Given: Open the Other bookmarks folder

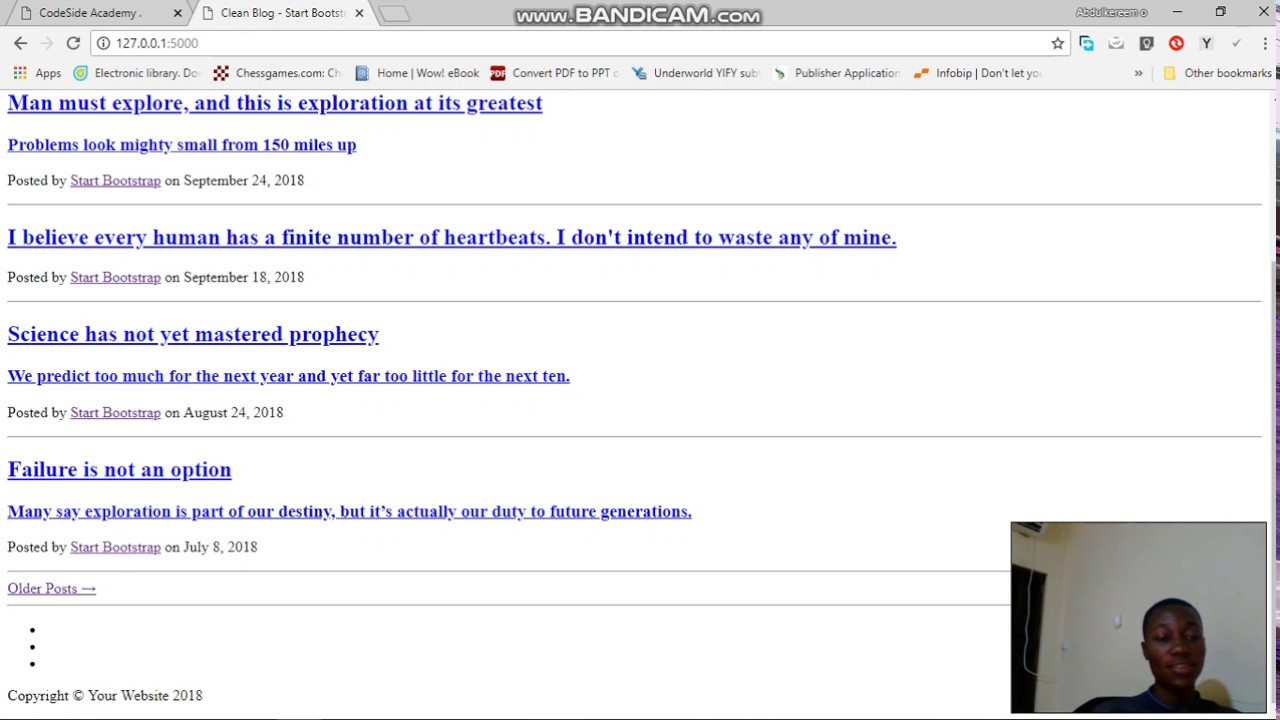Looking at the screenshot, I should click(x=1216, y=73).
